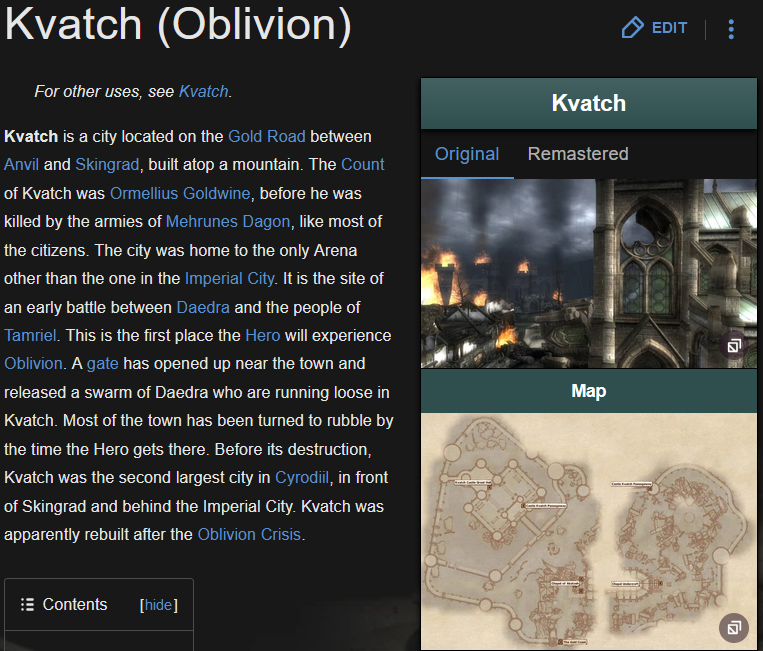
Task: Follow the Anvil link
Action: (x=21, y=164)
